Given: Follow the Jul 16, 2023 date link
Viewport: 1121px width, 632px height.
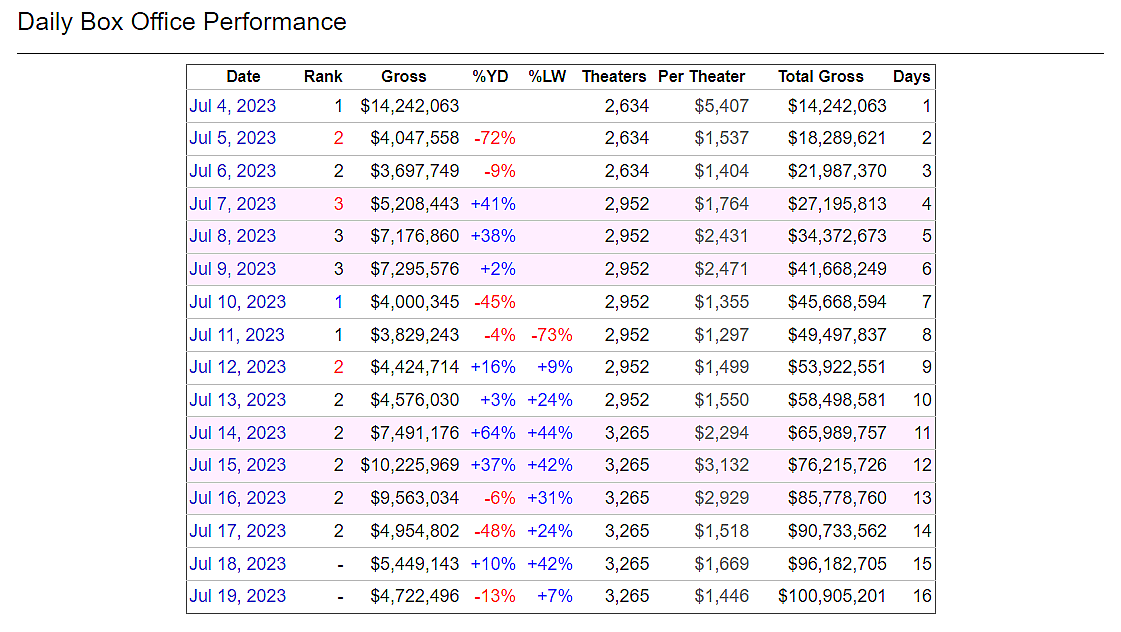Looking at the screenshot, I should (x=237, y=498).
